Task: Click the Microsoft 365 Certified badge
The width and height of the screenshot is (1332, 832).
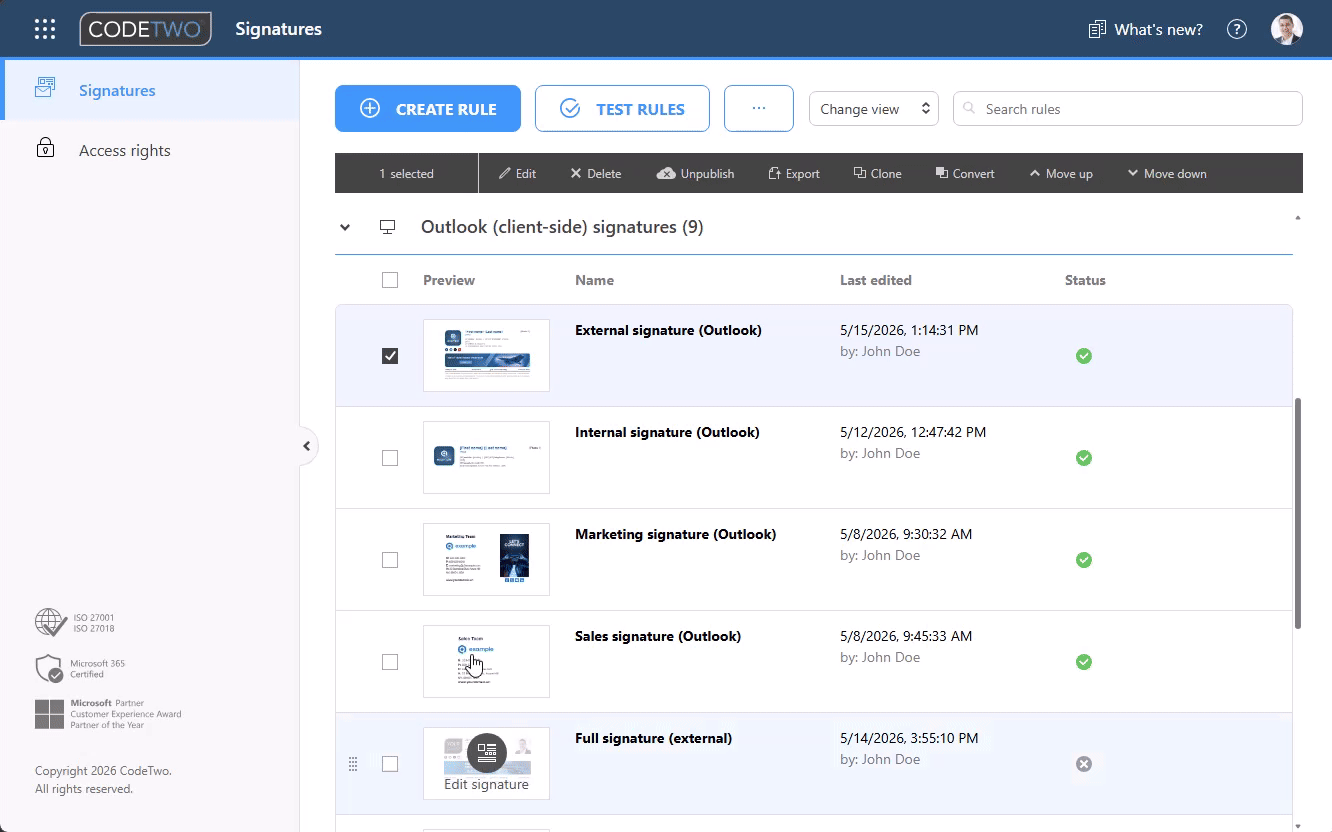Action: point(80,668)
